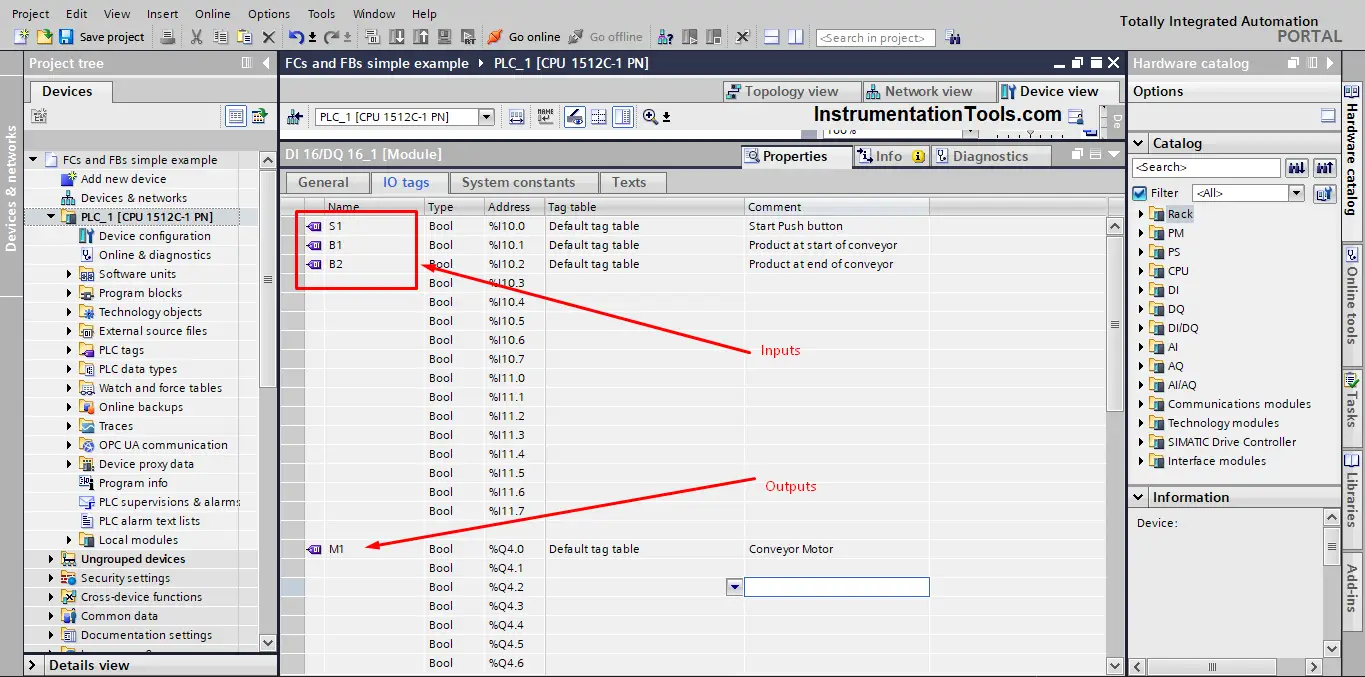Click the Copy icon in toolbar
The width and height of the screenshot is (1365, 677).
(x=219, y=37)
